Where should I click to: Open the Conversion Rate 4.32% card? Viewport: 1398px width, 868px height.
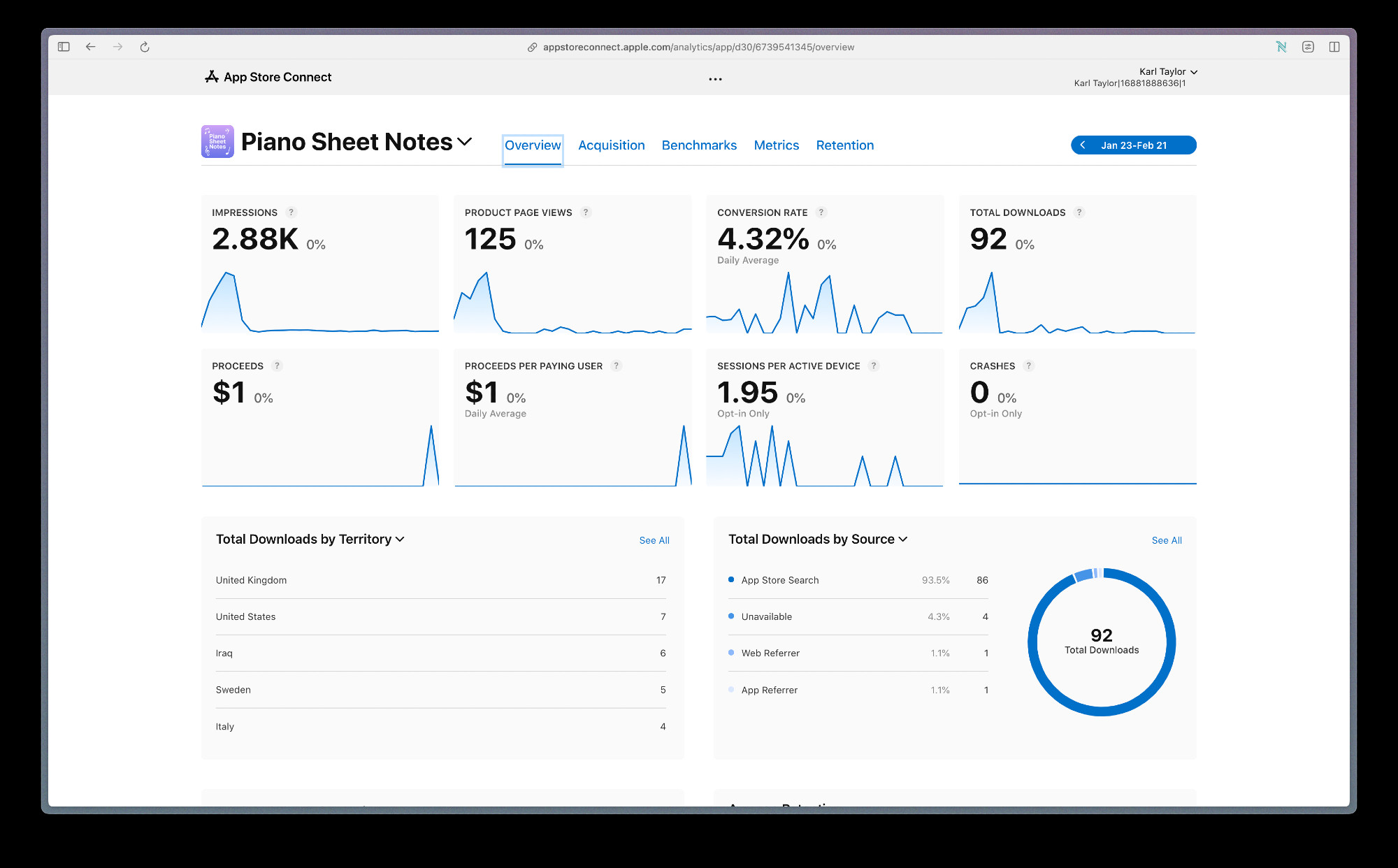pos(825,264)
